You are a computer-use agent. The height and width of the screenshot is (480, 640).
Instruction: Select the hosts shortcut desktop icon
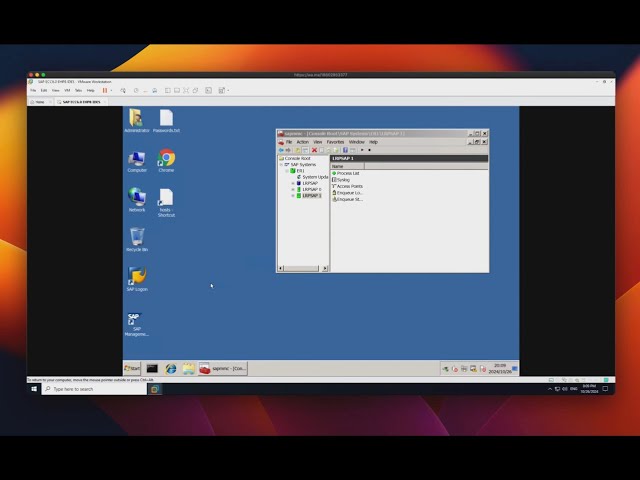[x=166, y=202]
